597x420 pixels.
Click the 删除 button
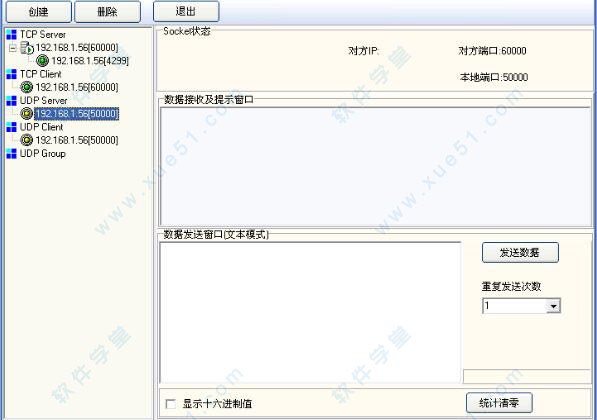(107, 12)
